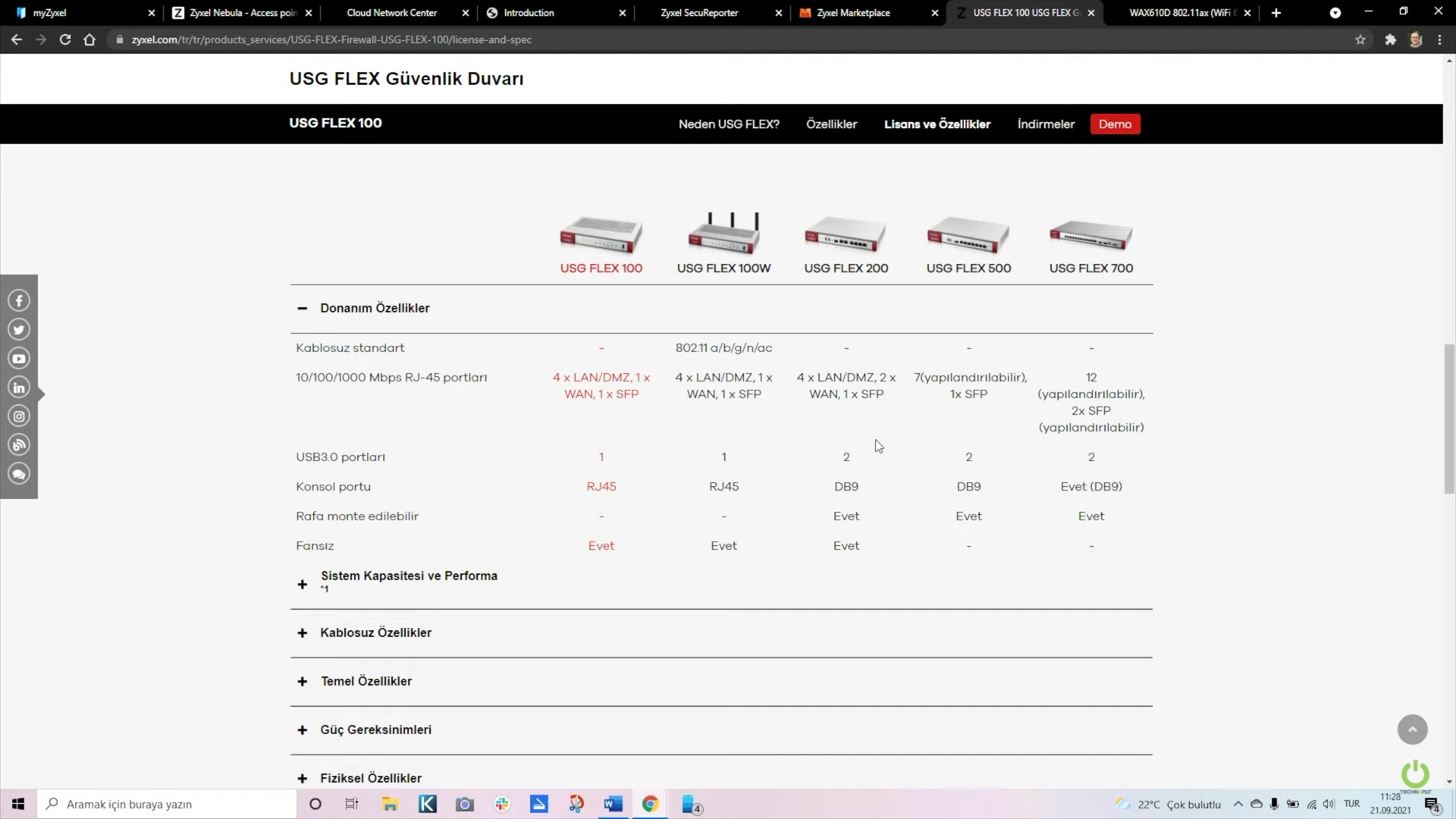Open the browser extensions puzzle icon

tap(1390, 39)
